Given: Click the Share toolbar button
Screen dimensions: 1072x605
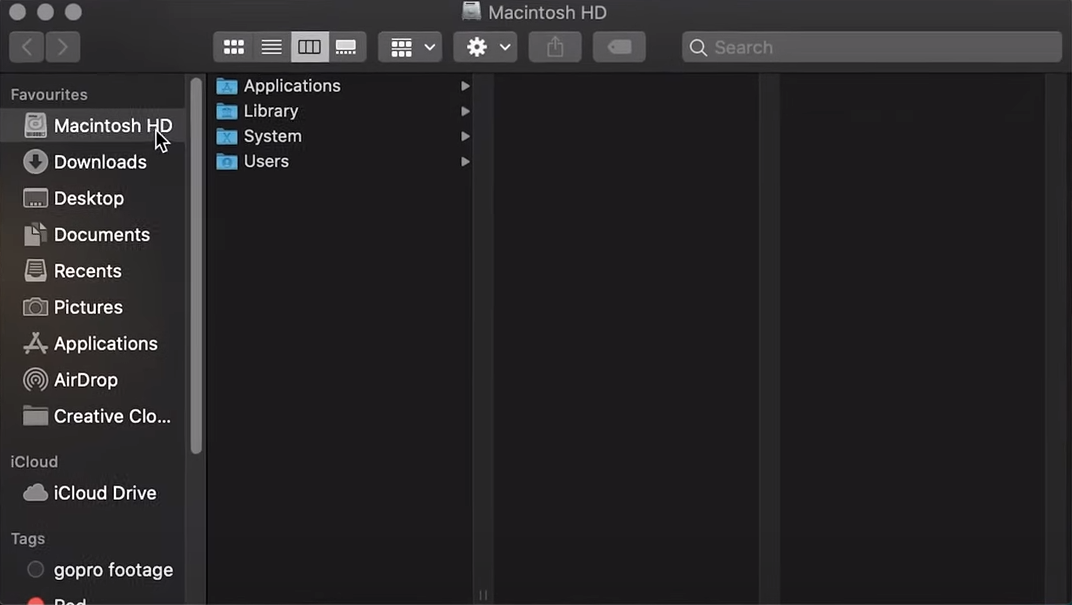Looking at the screenshot, I should [555, 47].
